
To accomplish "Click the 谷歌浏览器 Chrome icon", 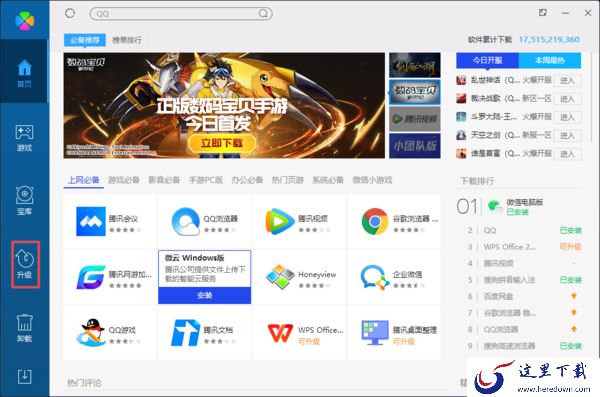I will 375,222.
